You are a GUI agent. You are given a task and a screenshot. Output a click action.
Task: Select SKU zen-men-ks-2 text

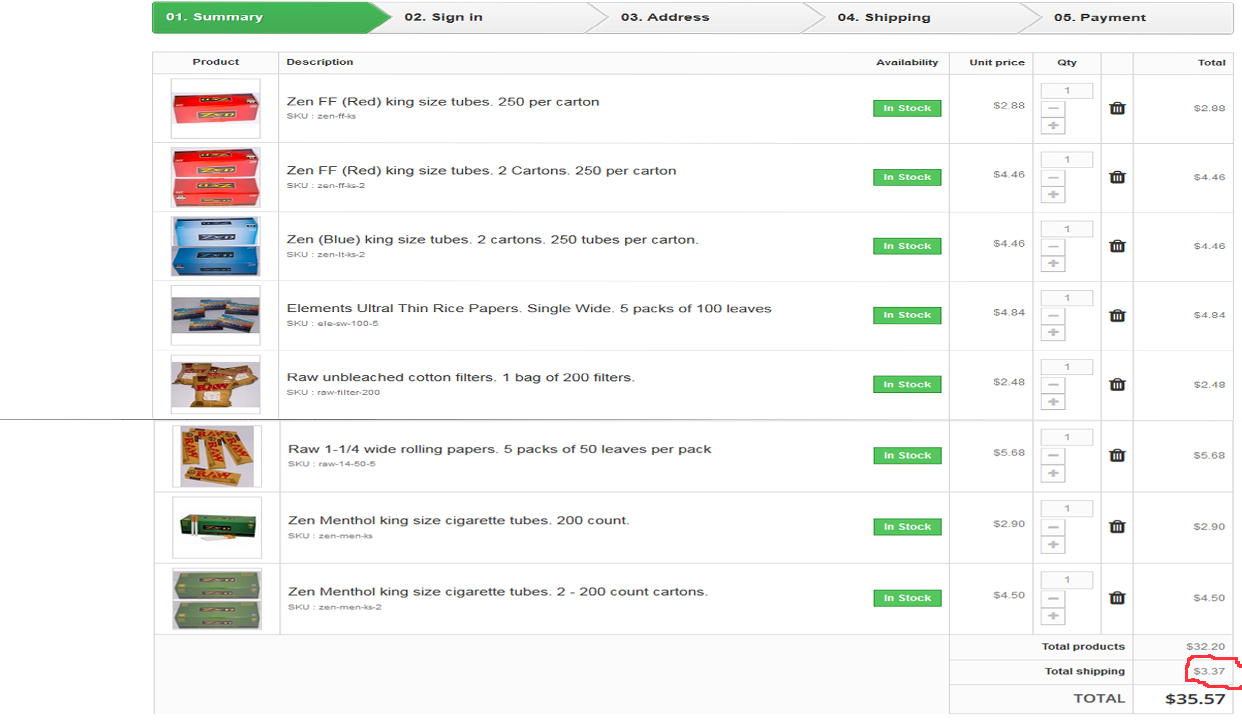point(335,607)
